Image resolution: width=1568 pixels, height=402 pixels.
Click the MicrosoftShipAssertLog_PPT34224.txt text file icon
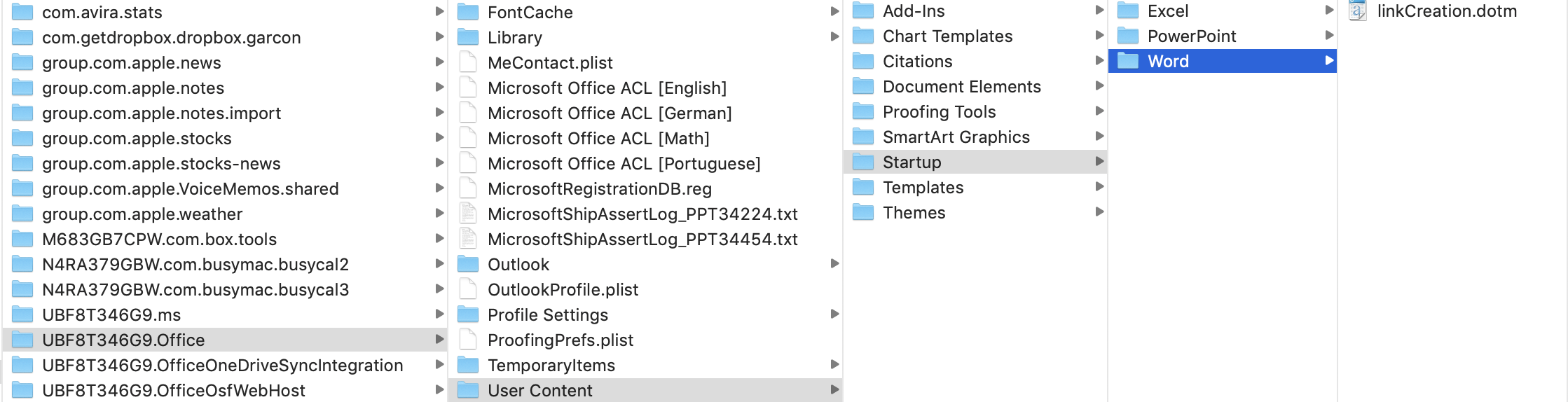click(x=468, y=214)
